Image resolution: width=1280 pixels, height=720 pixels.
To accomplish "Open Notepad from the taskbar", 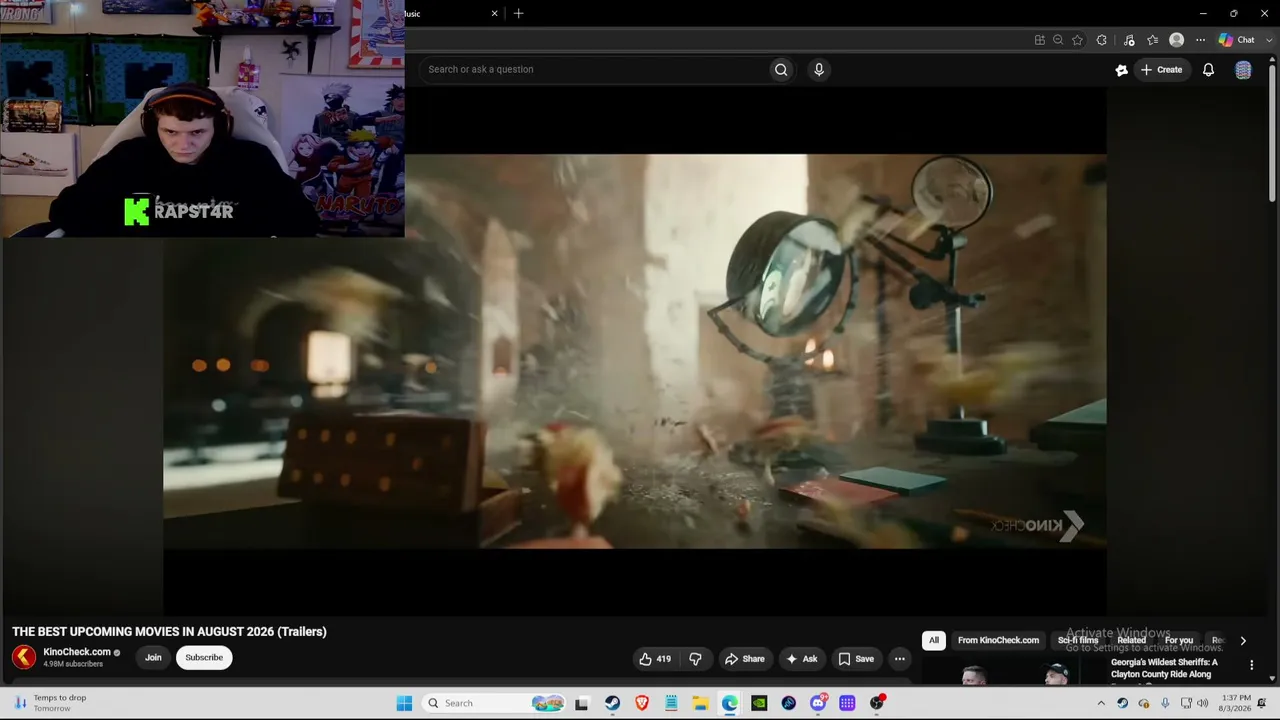I will pyautogui.click(x=671, y=703).
